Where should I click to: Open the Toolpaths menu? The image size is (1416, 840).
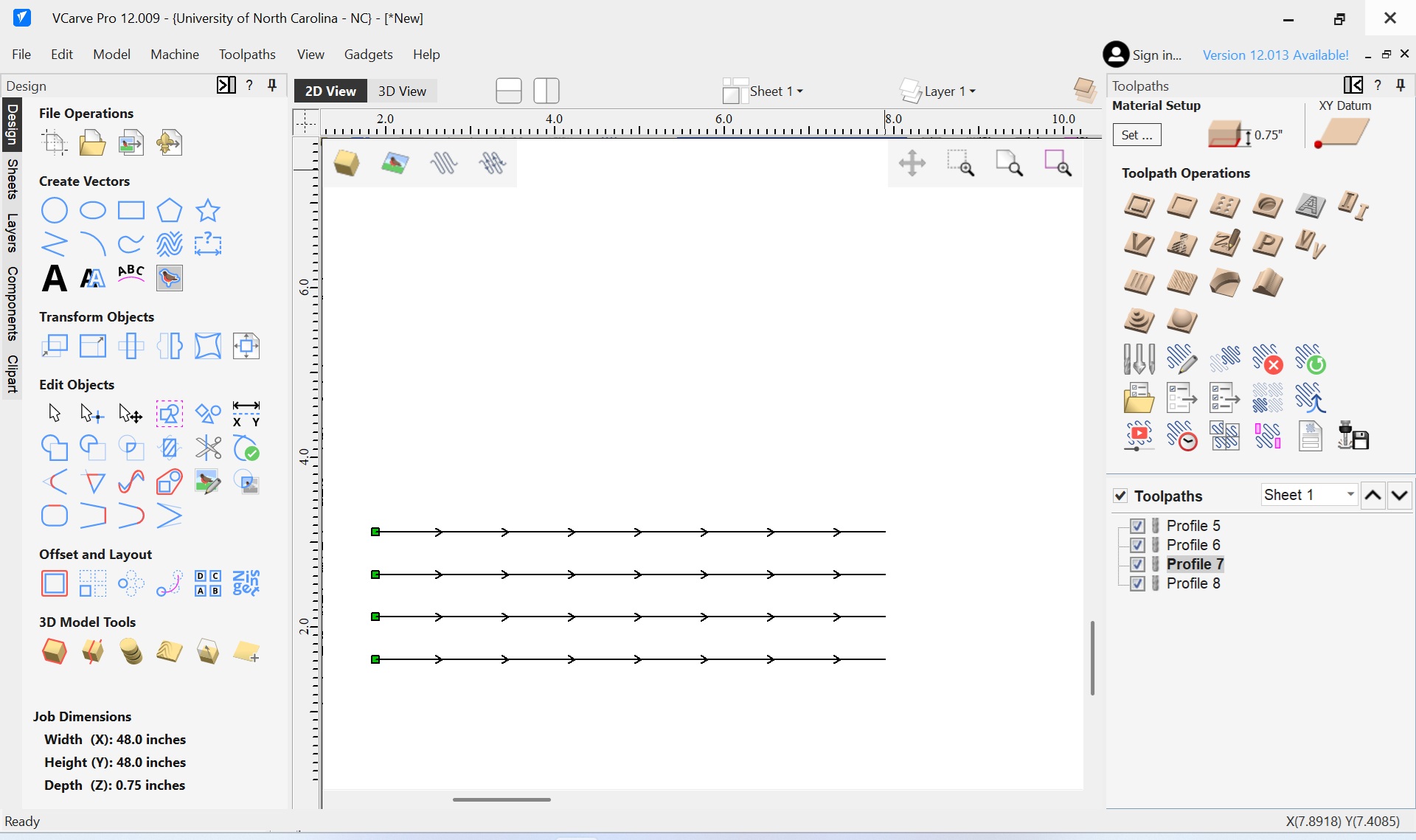247,55
